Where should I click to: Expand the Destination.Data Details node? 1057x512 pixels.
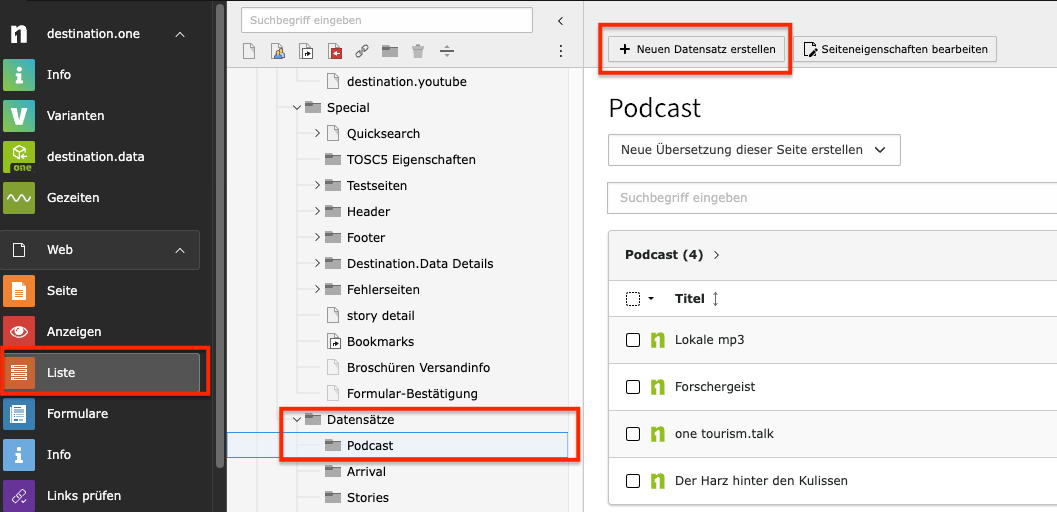point(317,263)
